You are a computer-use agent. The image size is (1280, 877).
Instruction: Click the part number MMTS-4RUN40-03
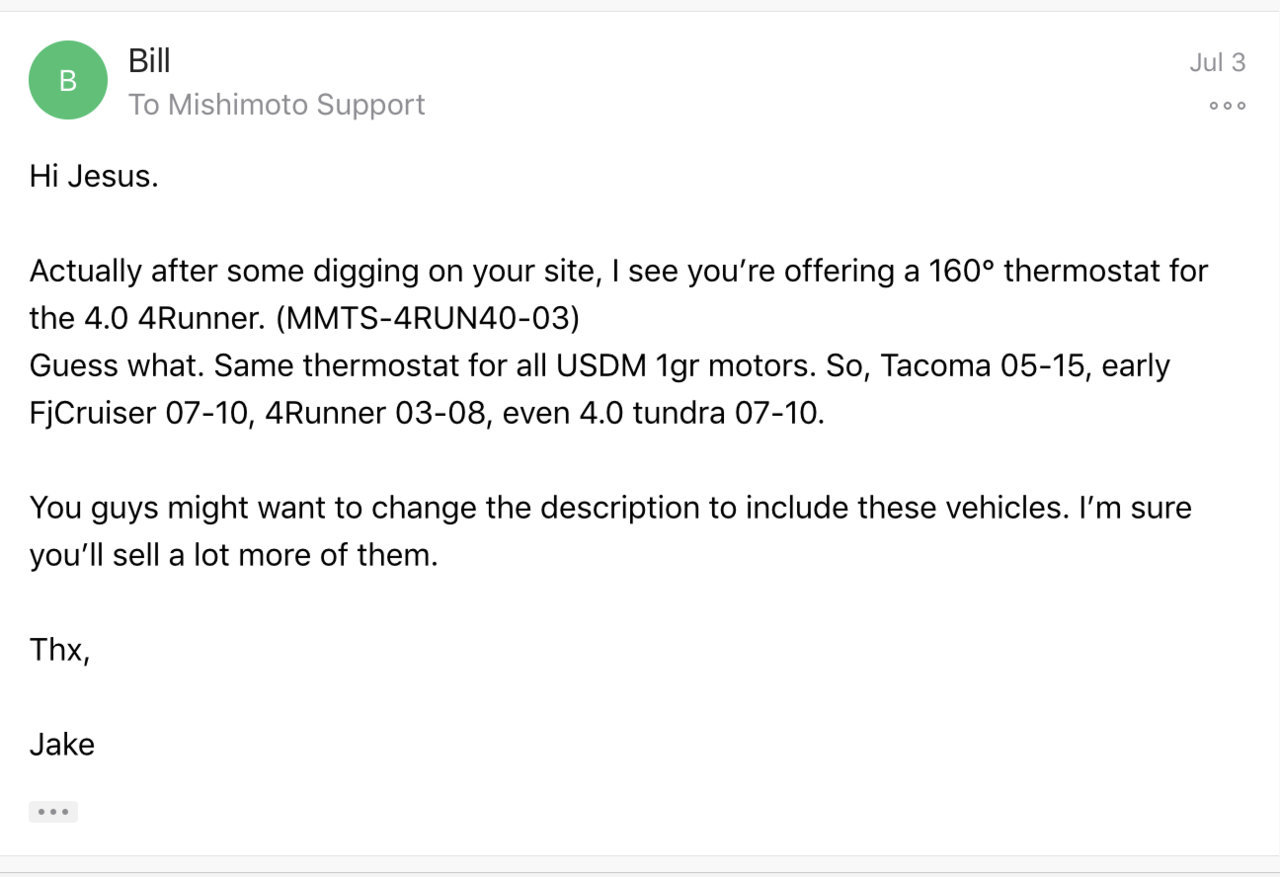(x=427, y=318)
